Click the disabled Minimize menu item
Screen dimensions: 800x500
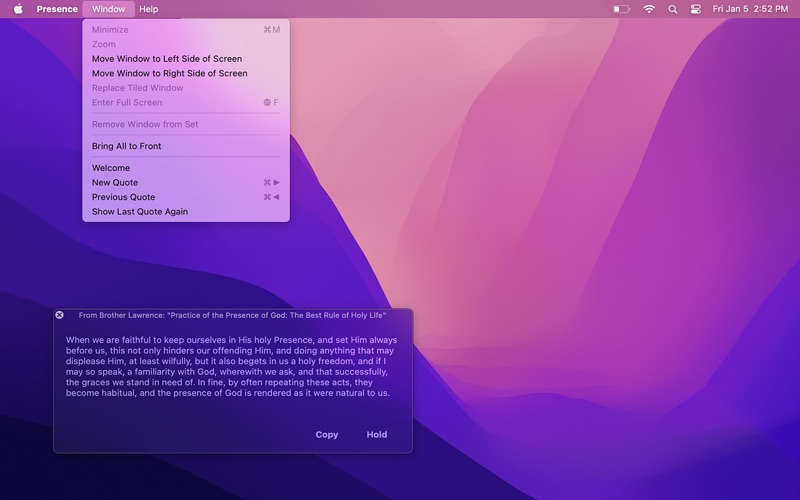point(186,30)
